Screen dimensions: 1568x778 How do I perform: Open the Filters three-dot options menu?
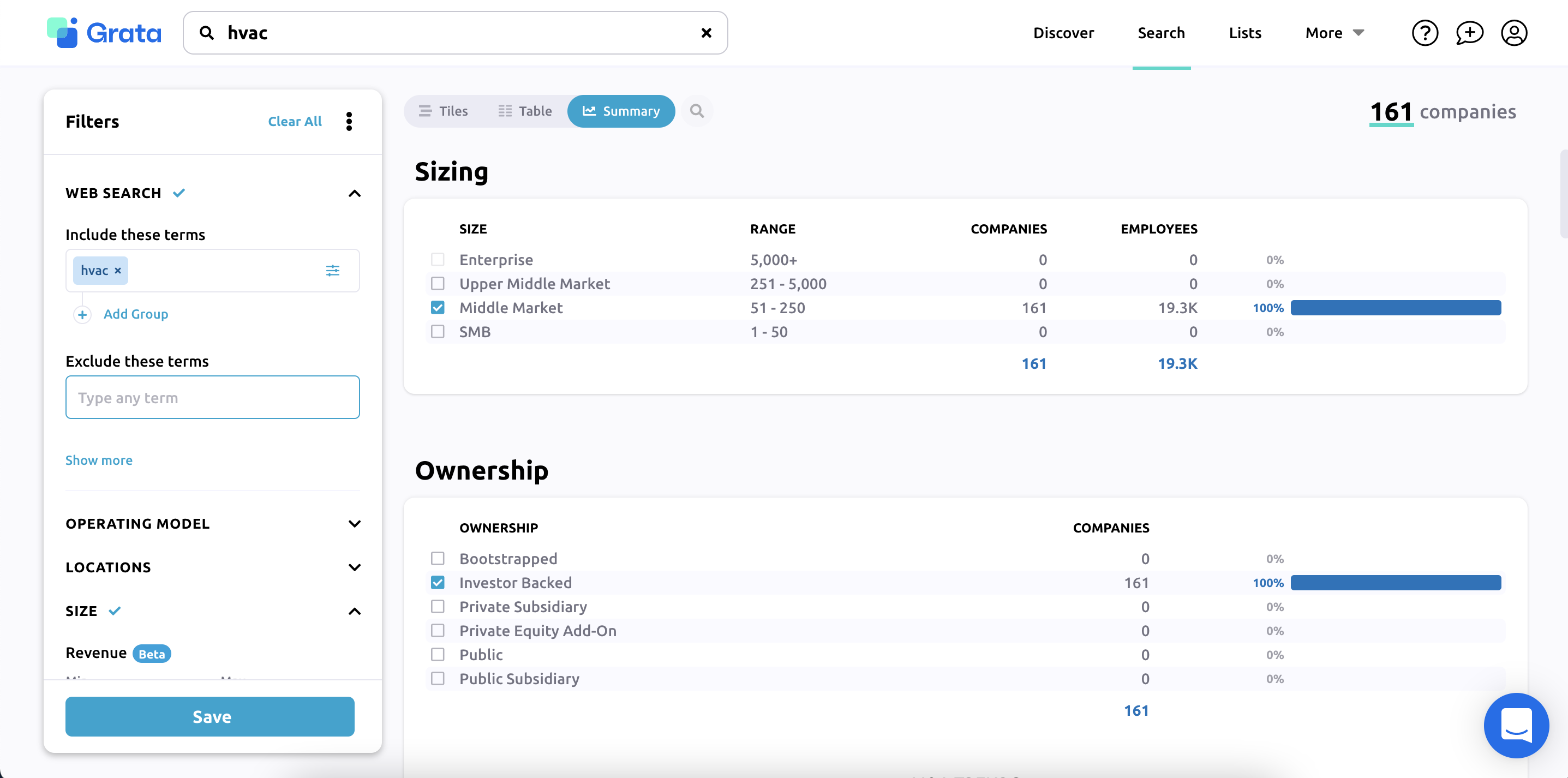(x=349, y=121)
